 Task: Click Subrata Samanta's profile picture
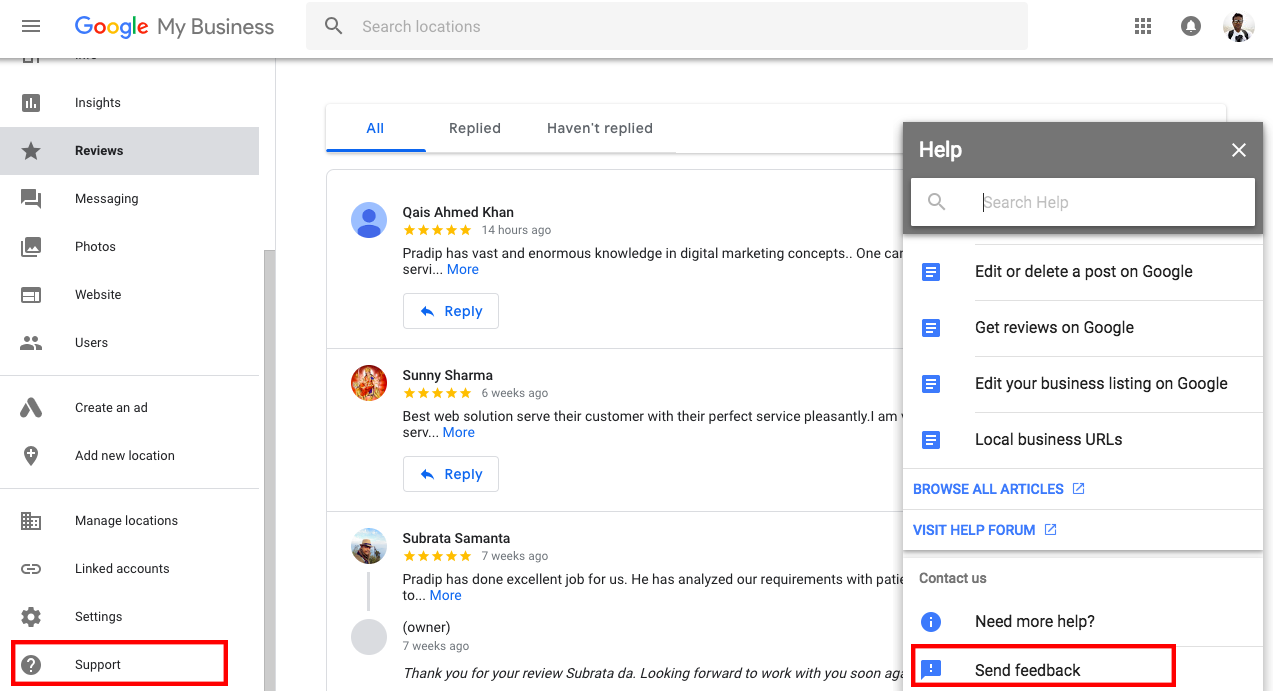tap(369, 546)
